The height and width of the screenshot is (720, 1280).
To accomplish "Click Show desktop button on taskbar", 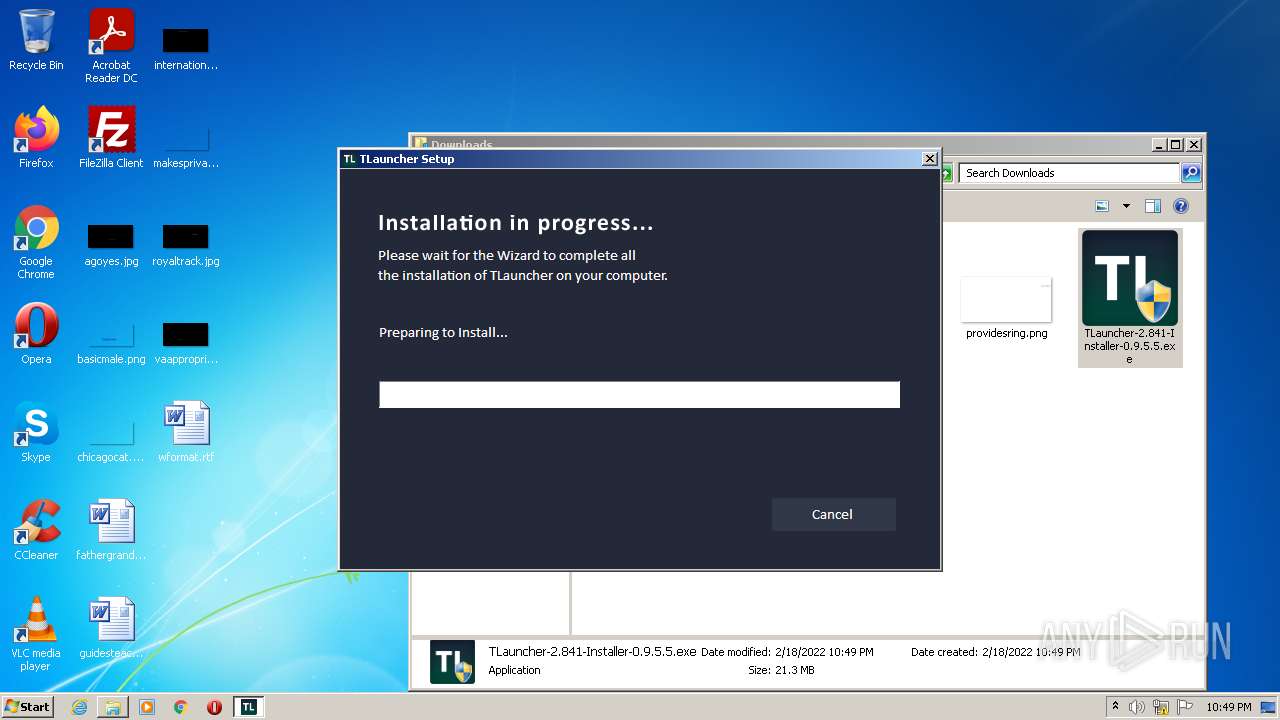I will coord(1270,707).
